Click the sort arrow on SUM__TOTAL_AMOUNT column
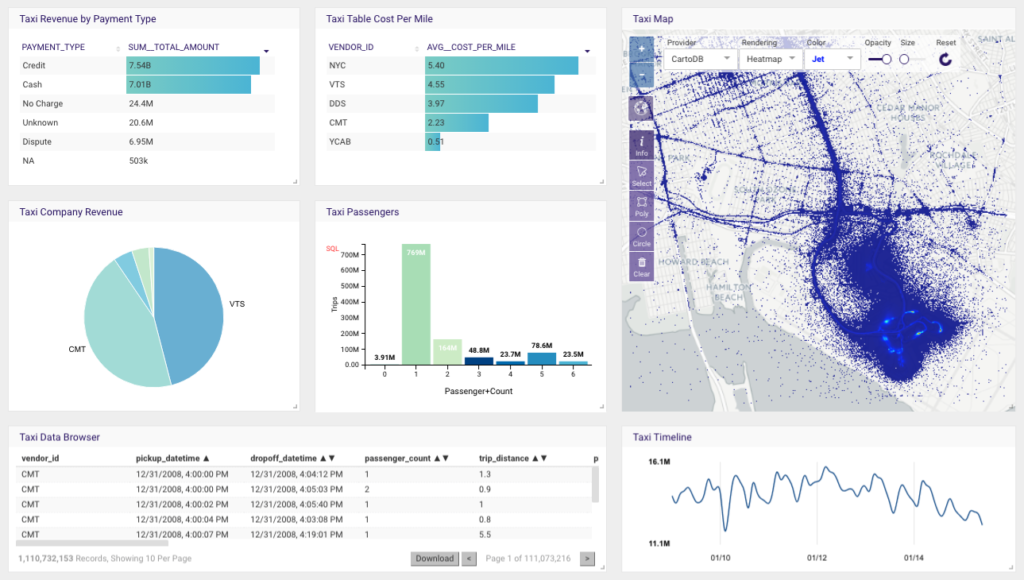 (x=266, y=49)
